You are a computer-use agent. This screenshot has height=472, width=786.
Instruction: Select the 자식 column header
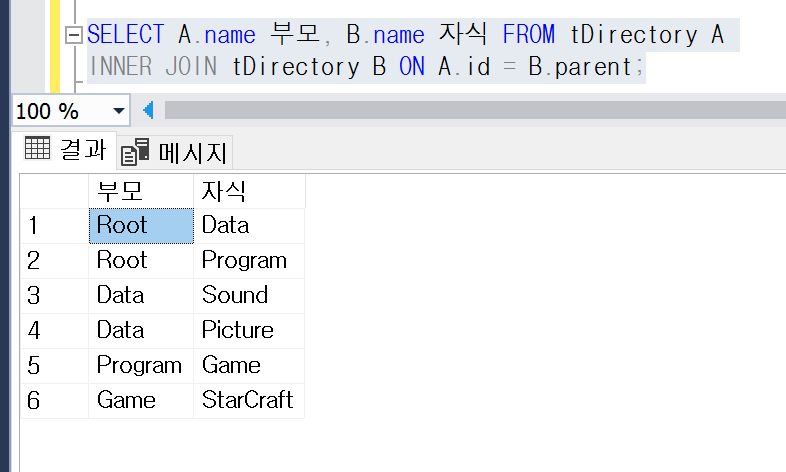point(249,191)
